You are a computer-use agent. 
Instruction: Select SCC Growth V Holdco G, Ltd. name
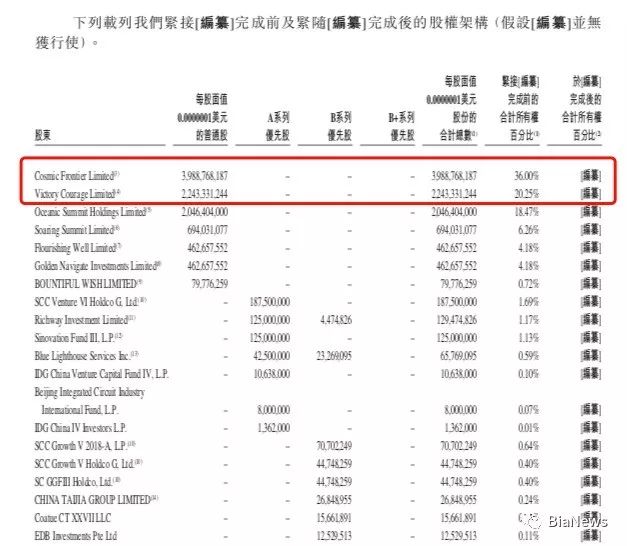tap(88, 464)
